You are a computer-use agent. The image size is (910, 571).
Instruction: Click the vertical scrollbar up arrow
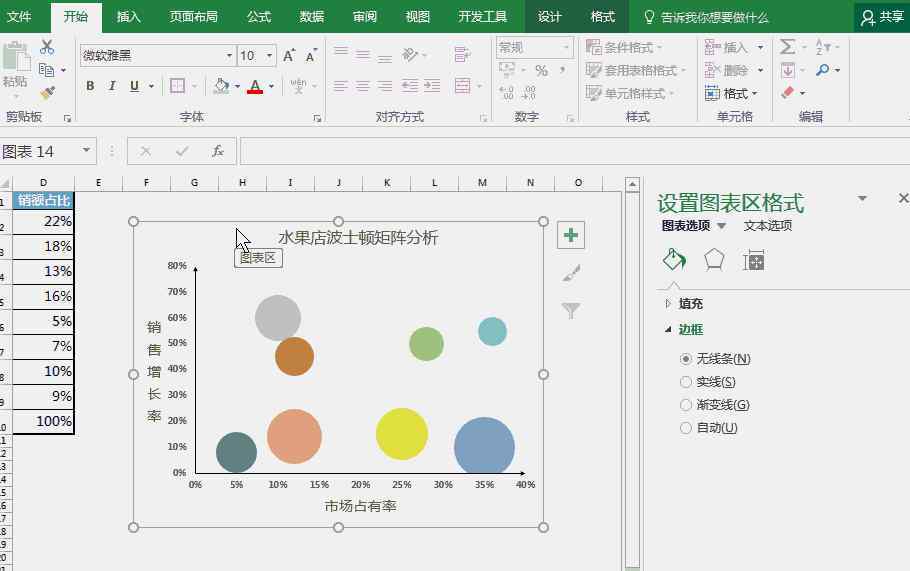click(x=633, y=185)
